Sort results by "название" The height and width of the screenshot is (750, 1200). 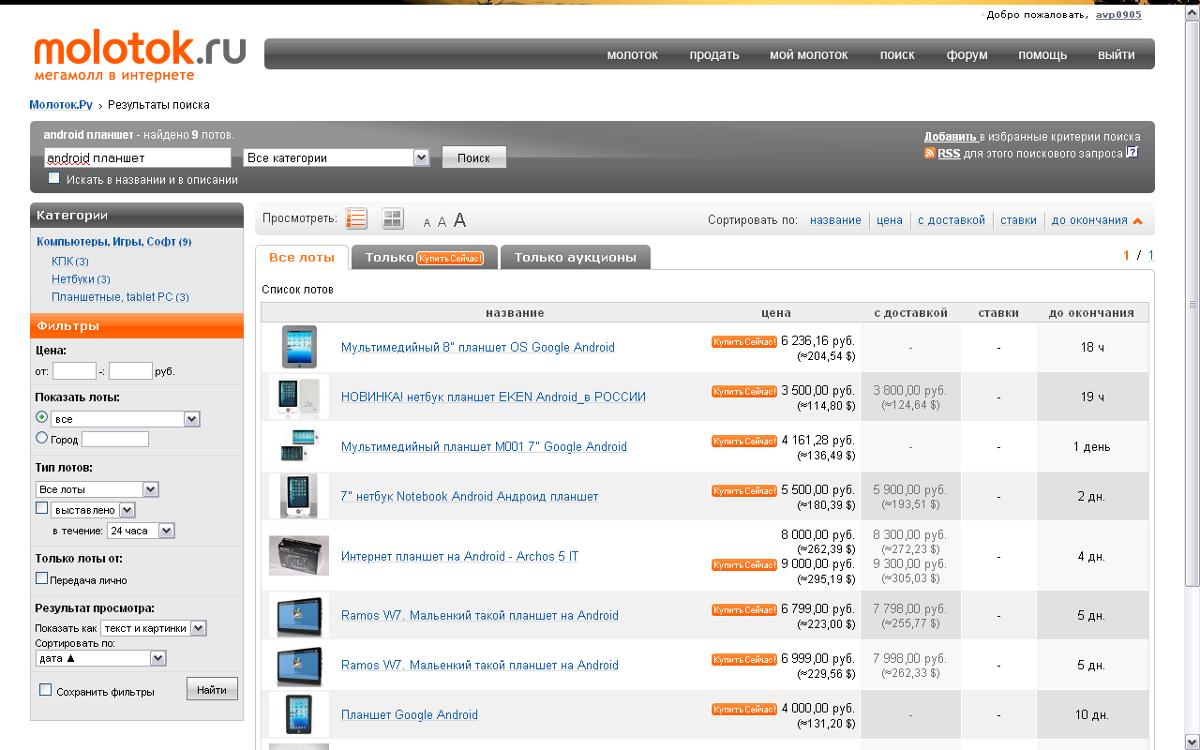coord(836,220)
